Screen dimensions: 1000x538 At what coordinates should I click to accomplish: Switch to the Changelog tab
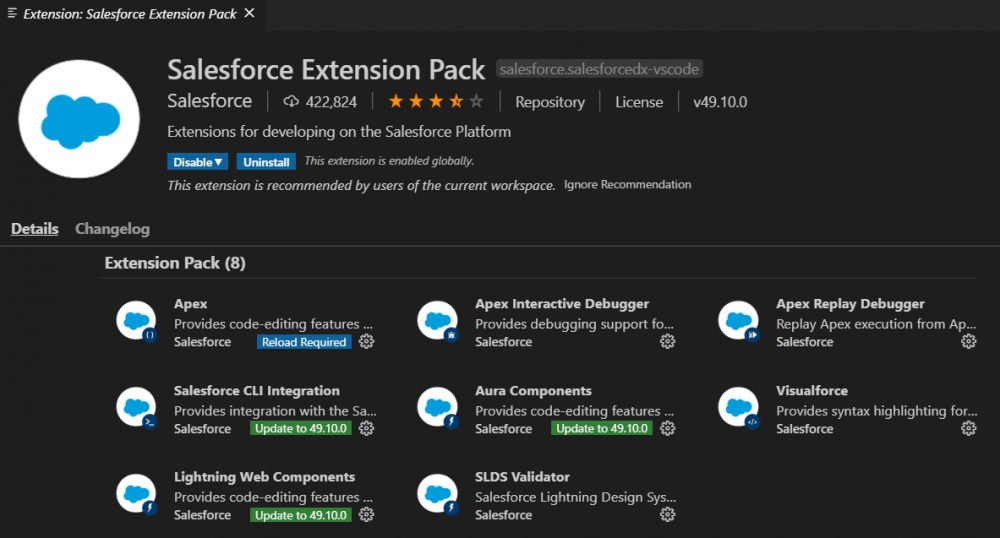112,229
